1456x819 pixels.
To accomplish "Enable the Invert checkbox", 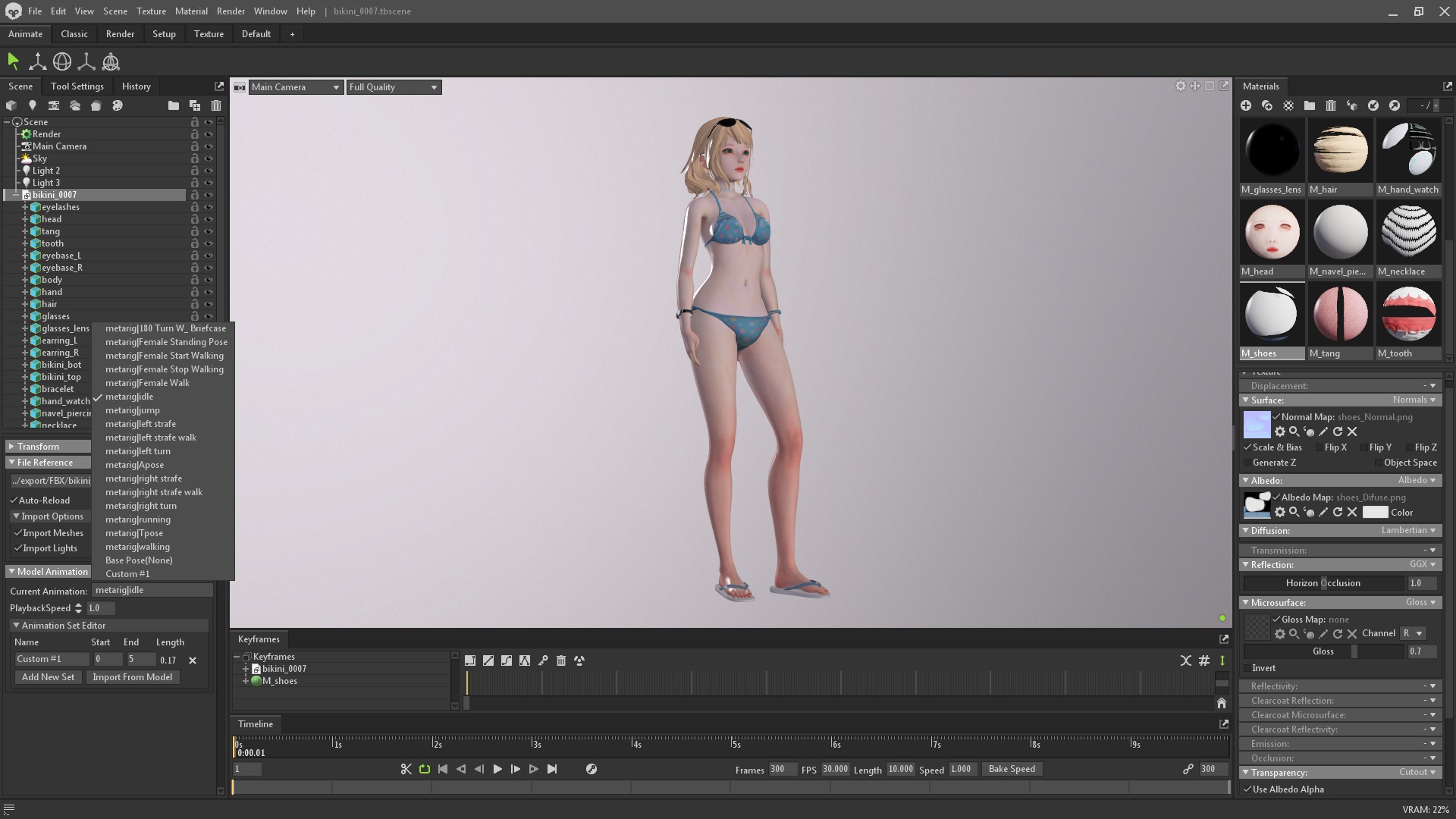I will point(1247,668).
